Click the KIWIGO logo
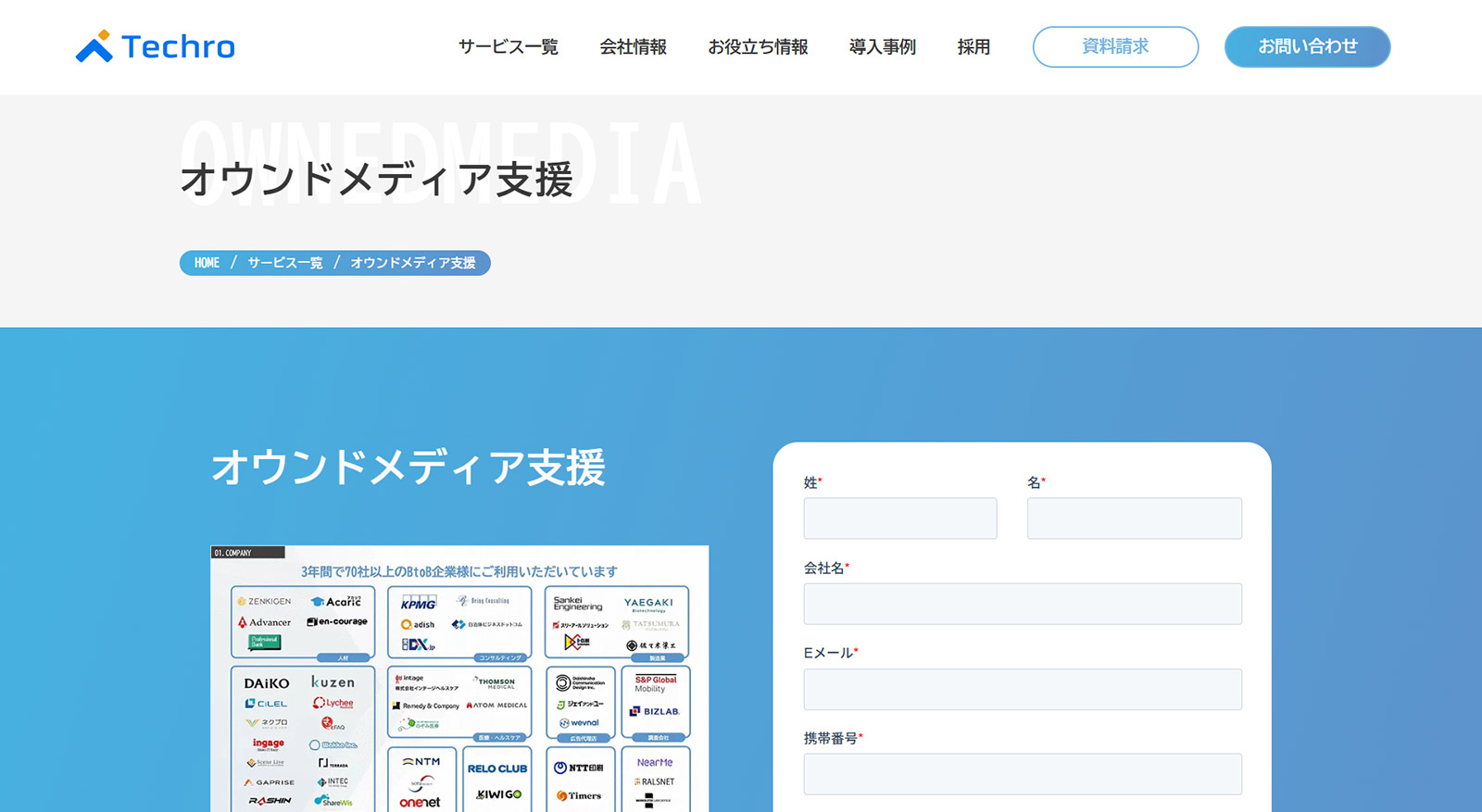This screenshot has width=1482, height=812. [499, 794]
